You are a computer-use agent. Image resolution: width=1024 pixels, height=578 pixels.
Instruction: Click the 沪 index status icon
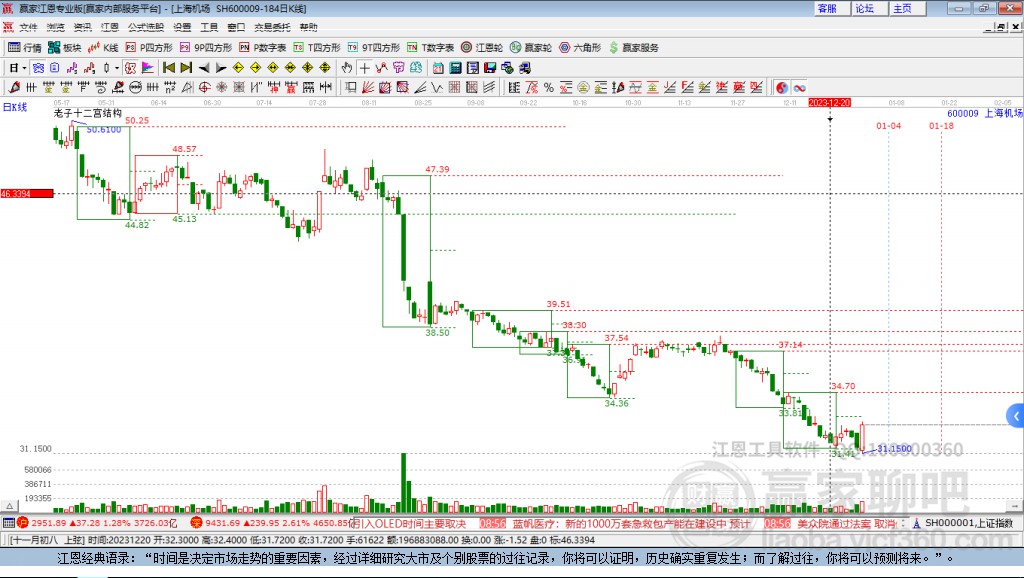click(23, 522)
